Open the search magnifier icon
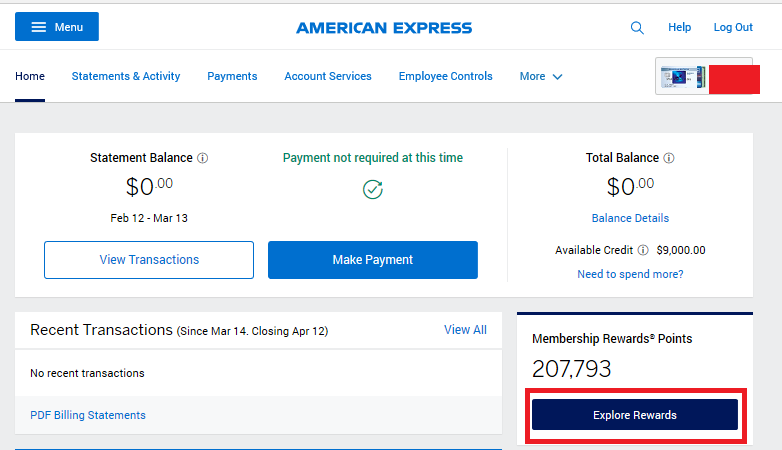The height and width of the screenshot is (450, 782). click(637, 28)
